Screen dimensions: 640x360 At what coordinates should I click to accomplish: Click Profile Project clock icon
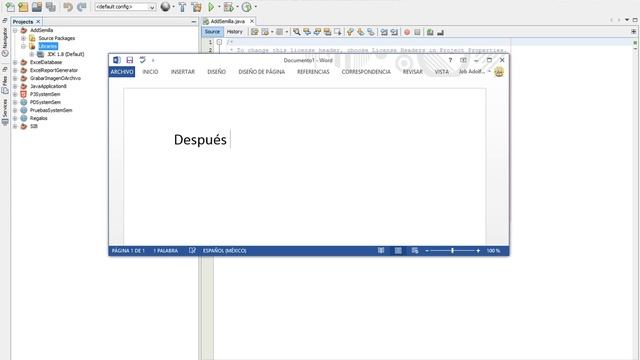coord(247,7)
